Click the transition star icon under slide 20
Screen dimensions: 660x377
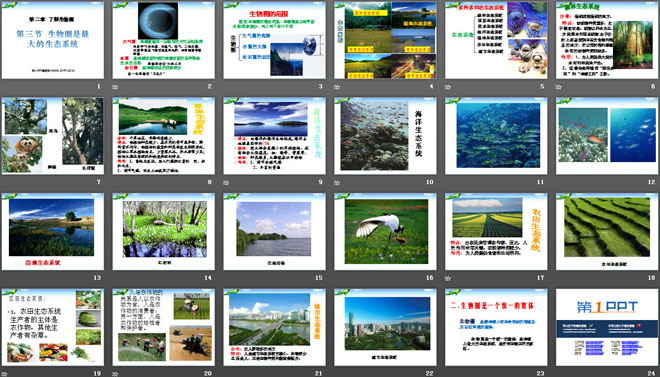[115, 374]
